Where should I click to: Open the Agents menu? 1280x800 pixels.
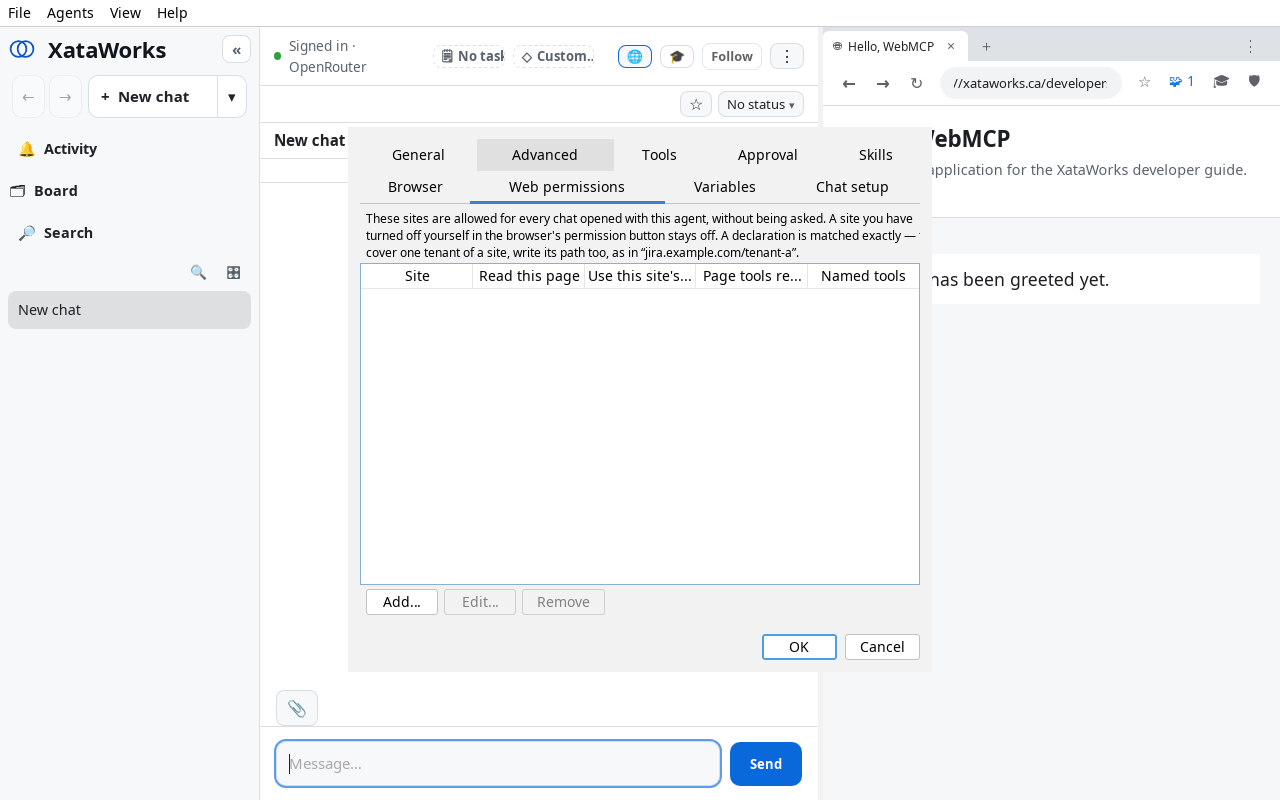click(70, 13)
